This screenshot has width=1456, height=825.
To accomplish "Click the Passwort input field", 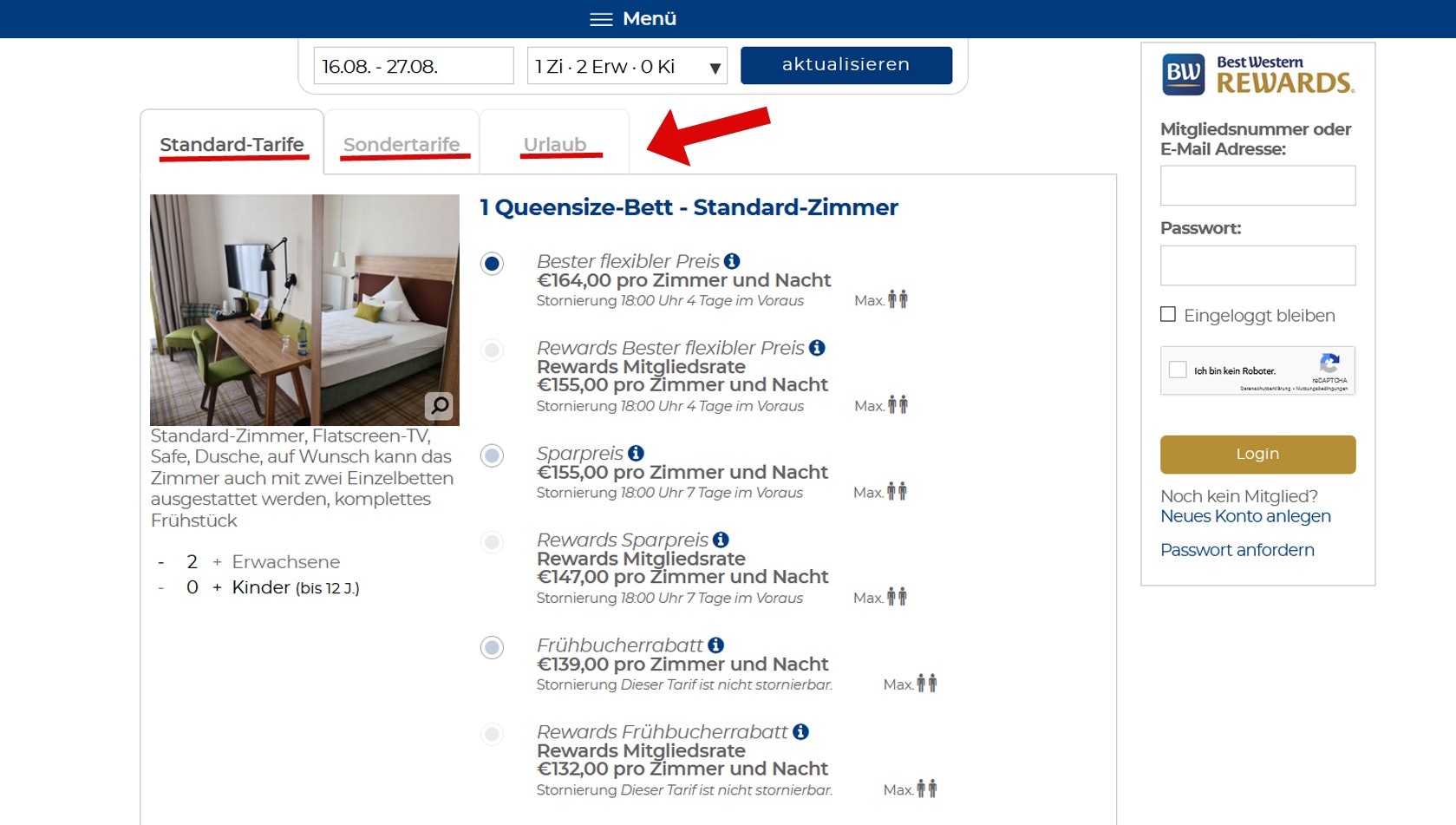I will pos(1257,265).
